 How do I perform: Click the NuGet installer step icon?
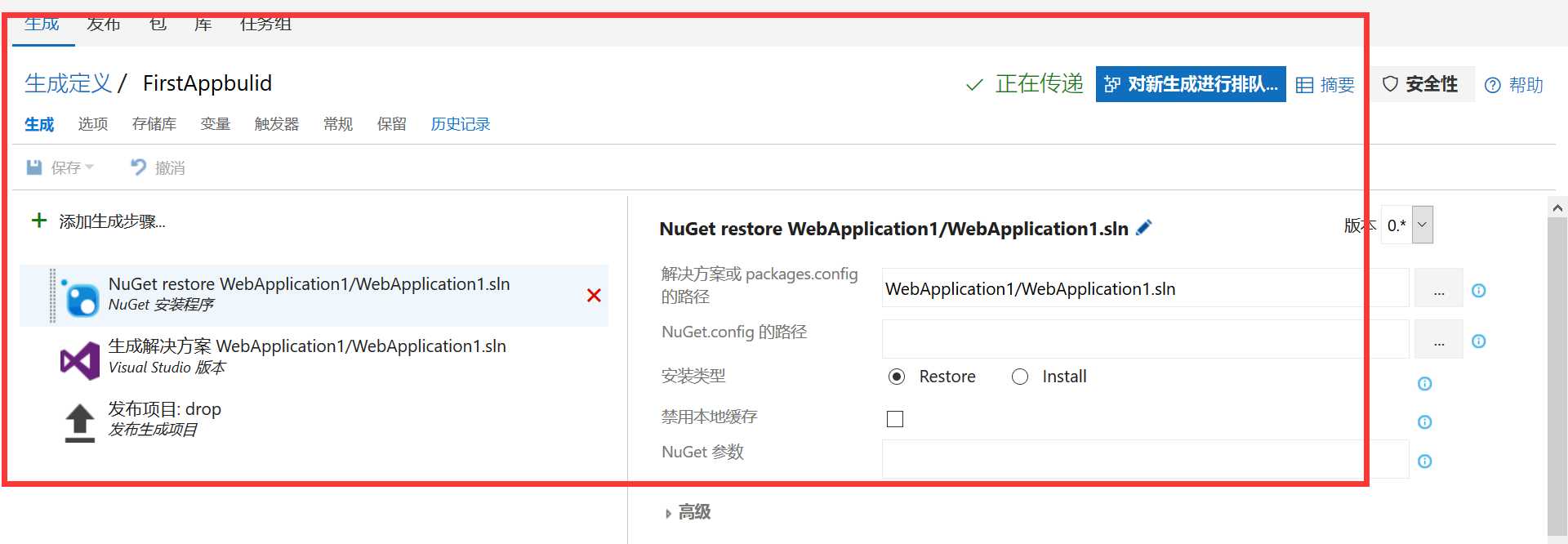pos(81,297)
